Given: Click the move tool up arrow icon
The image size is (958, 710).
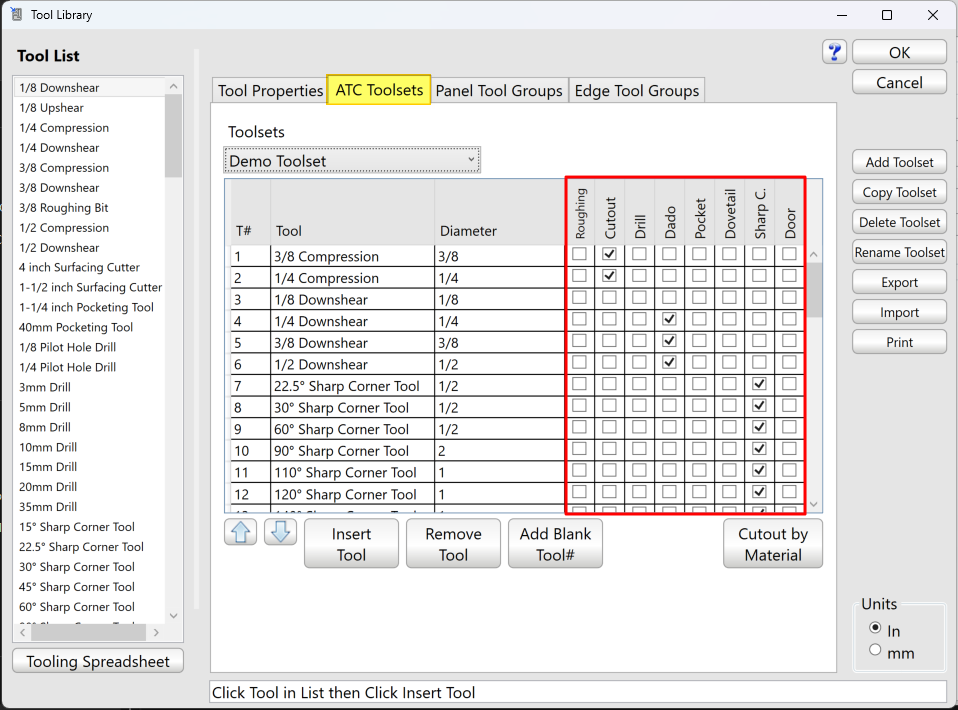Looking at the screenshot, I should [241, 532].
